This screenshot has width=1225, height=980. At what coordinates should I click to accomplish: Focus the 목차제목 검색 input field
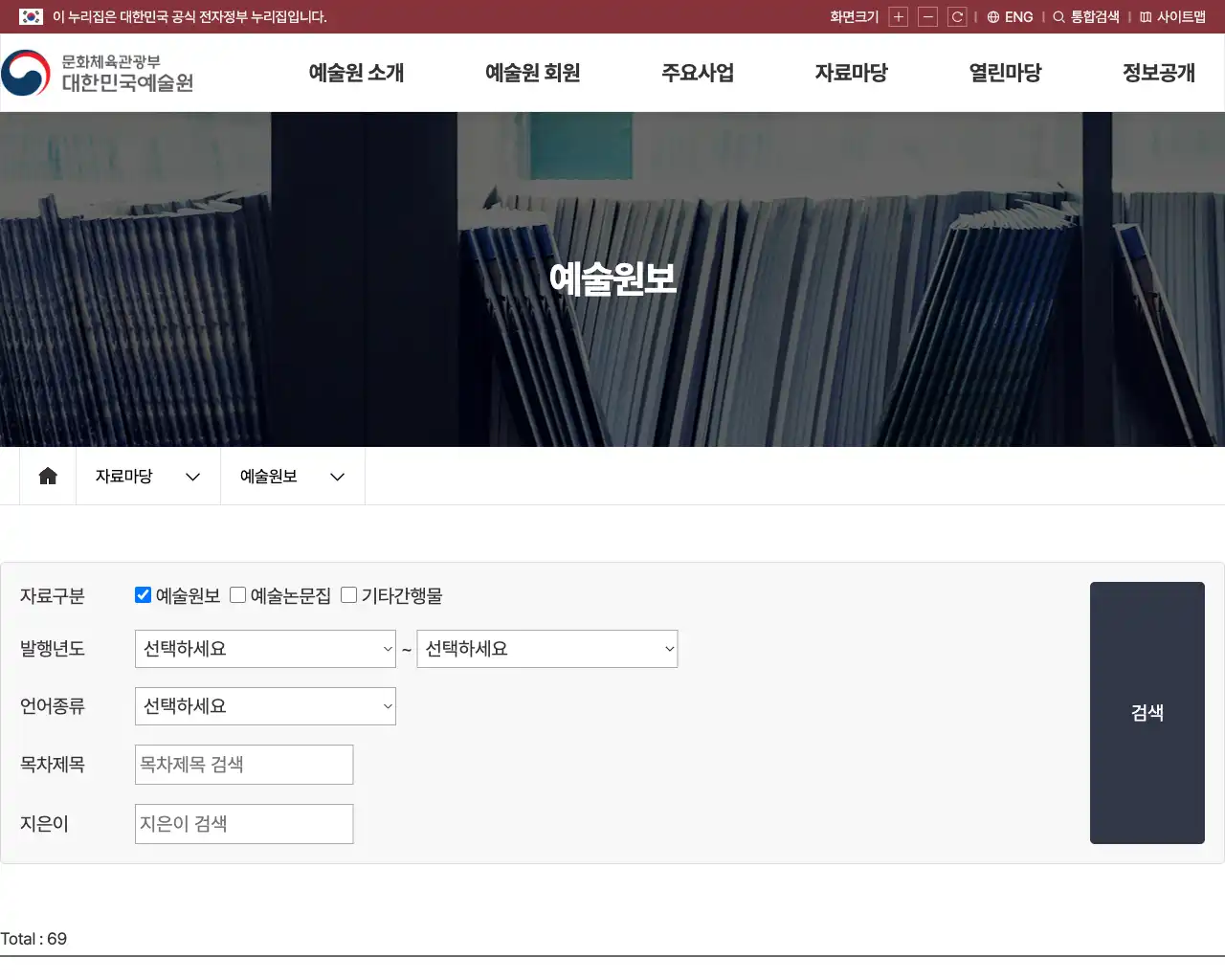[244, 765]
